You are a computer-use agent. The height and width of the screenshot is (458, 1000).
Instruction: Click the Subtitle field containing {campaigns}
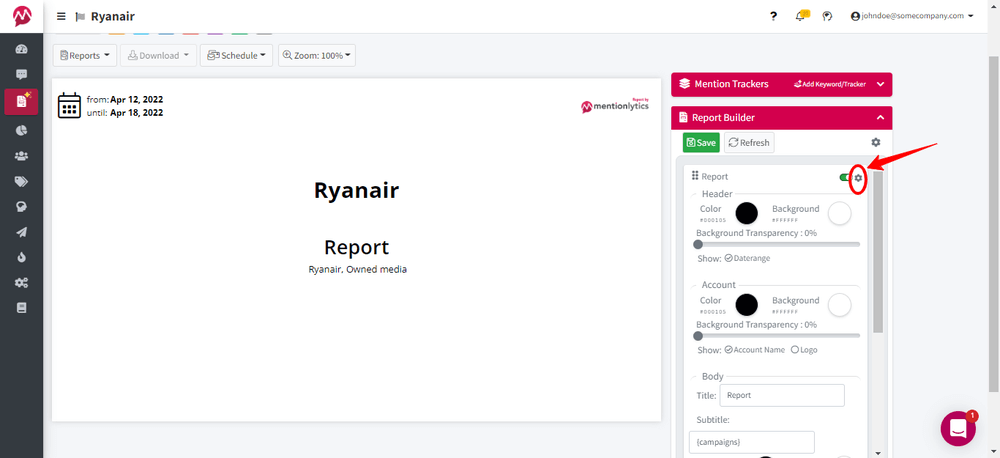[x=752, y=442]
